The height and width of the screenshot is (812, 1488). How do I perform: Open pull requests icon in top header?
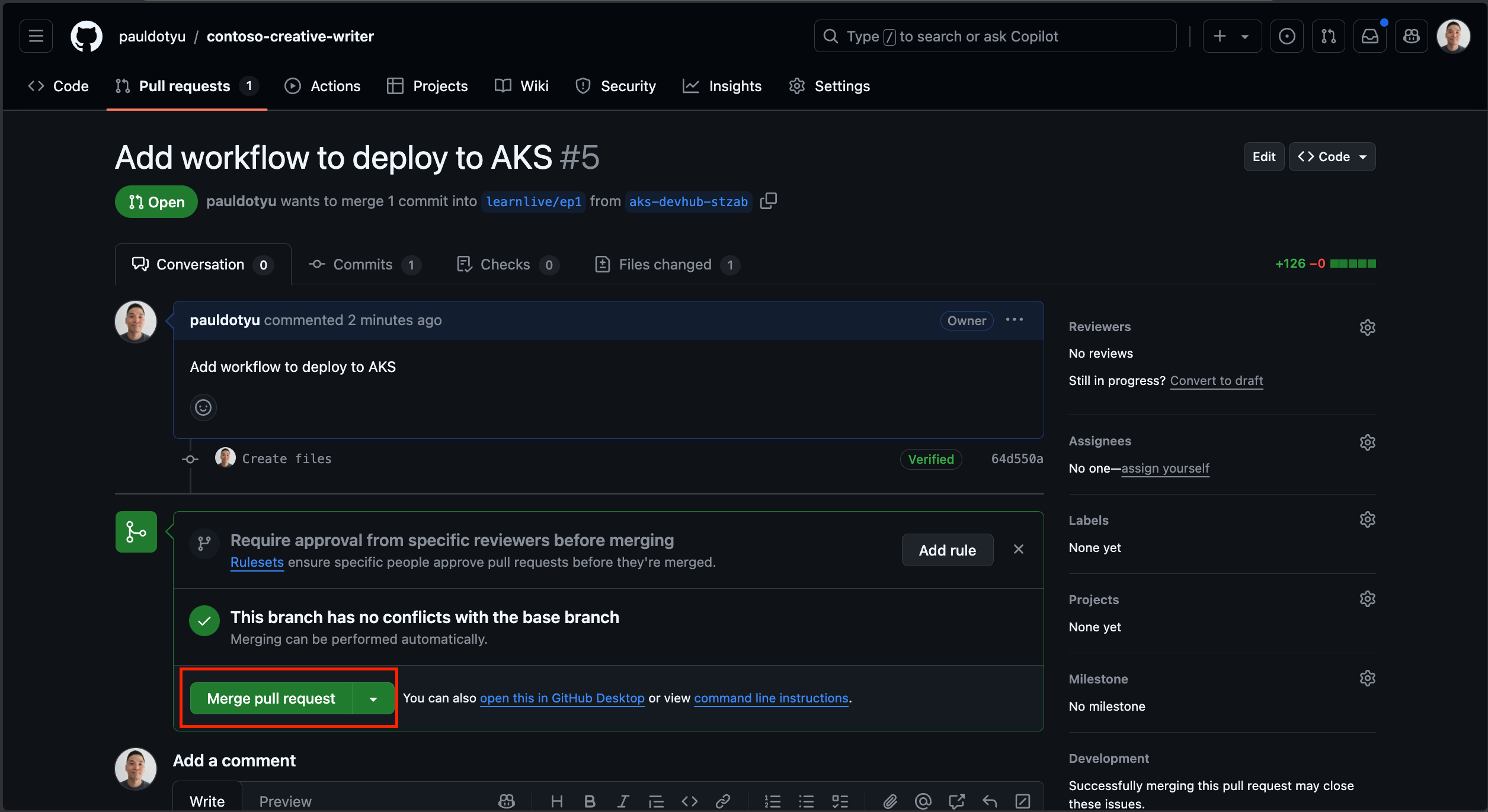1328,36
